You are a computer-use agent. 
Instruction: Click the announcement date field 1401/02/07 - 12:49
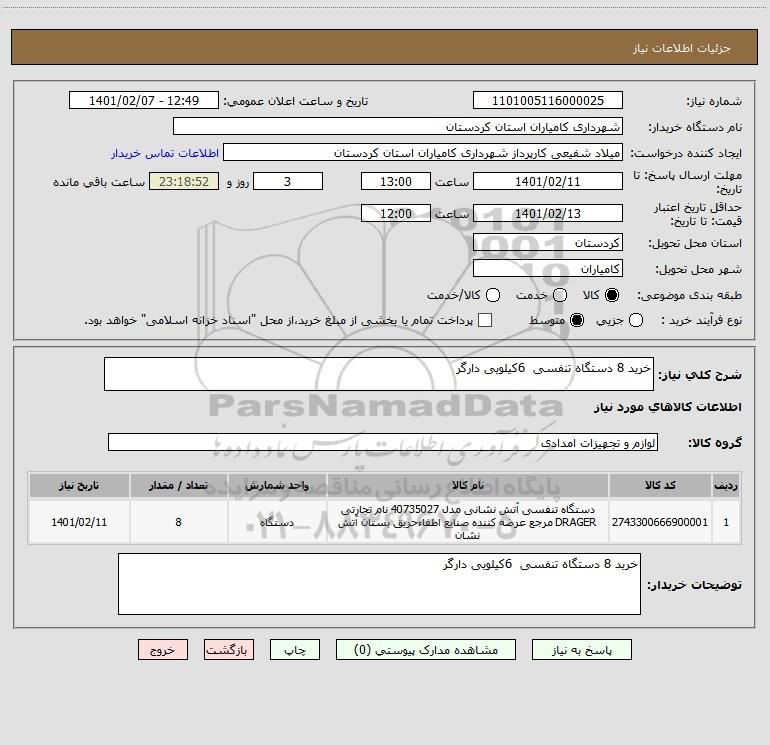pos(144,101)
